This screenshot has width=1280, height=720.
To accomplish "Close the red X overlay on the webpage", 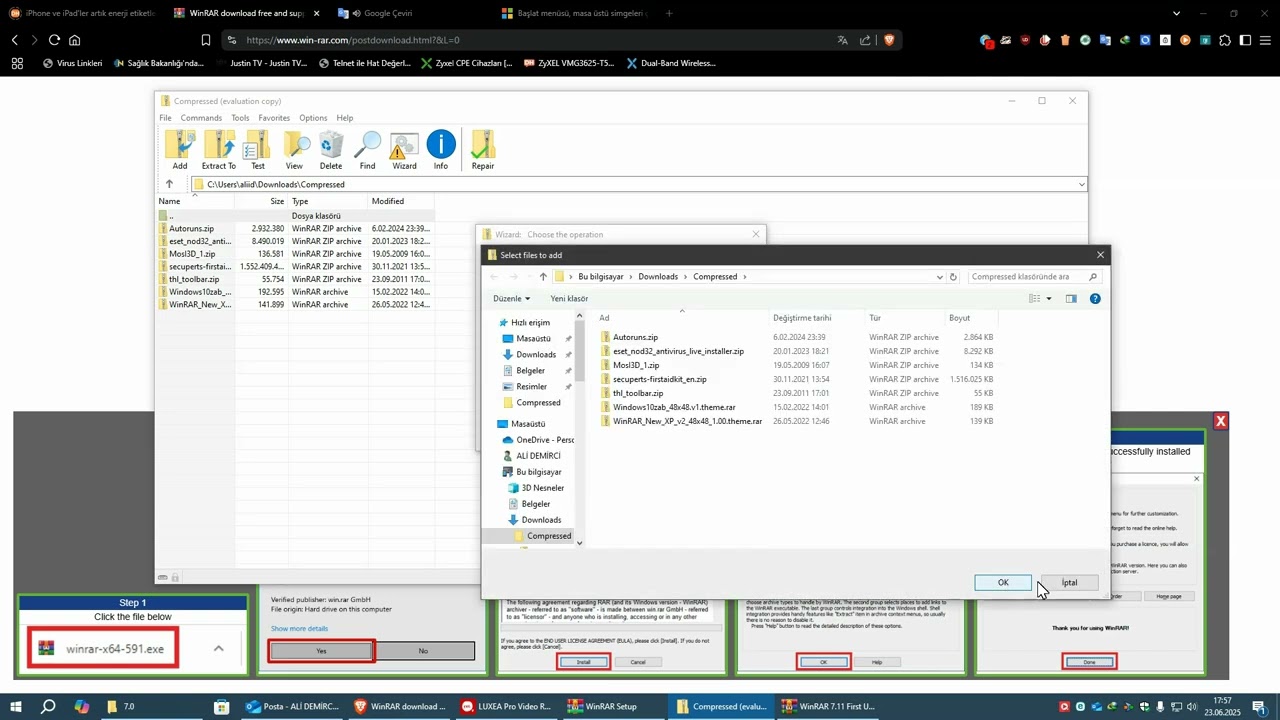I will [1220, 421].
